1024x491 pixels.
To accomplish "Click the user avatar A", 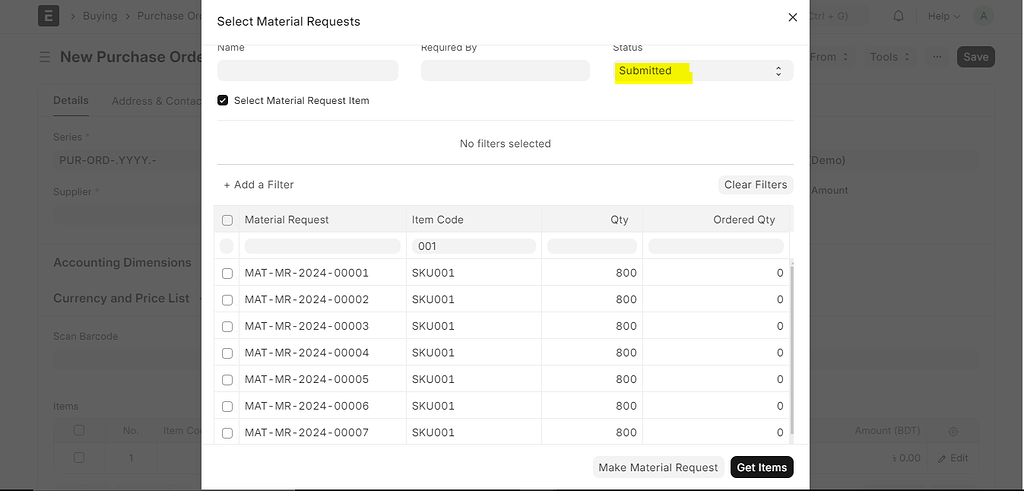I will tap(983, 16).
